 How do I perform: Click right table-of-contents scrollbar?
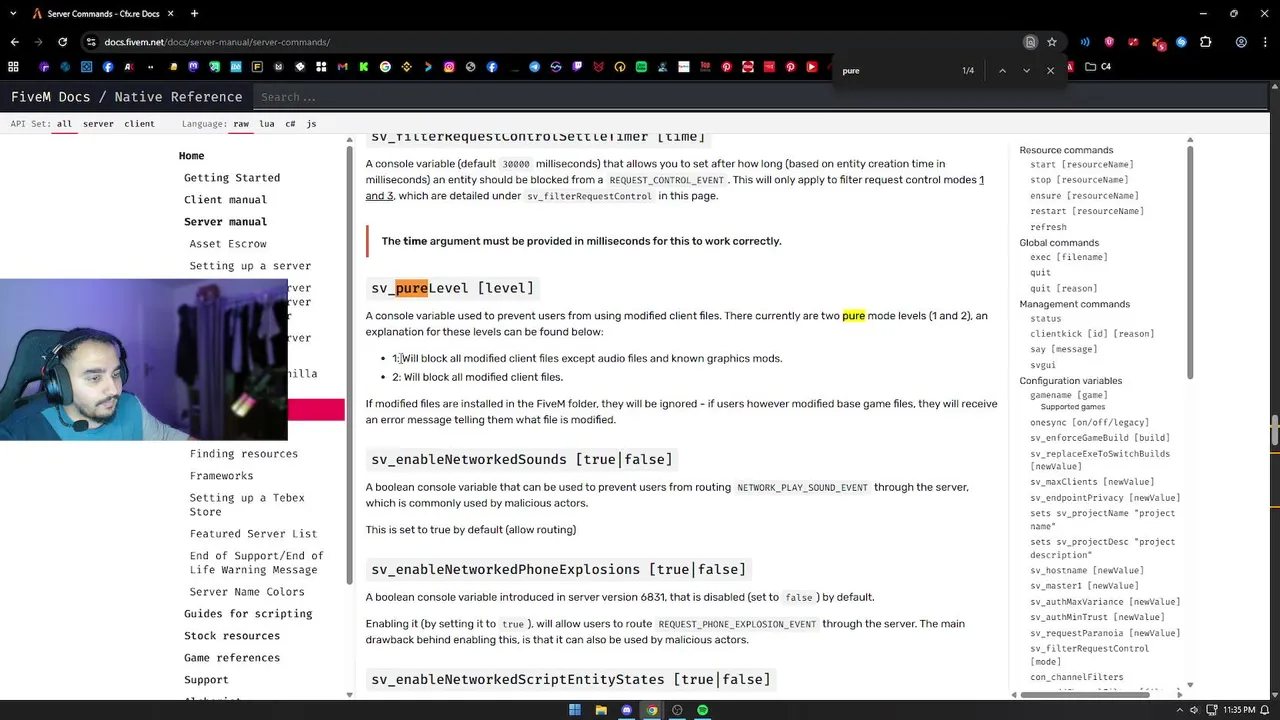point(1190,264)
